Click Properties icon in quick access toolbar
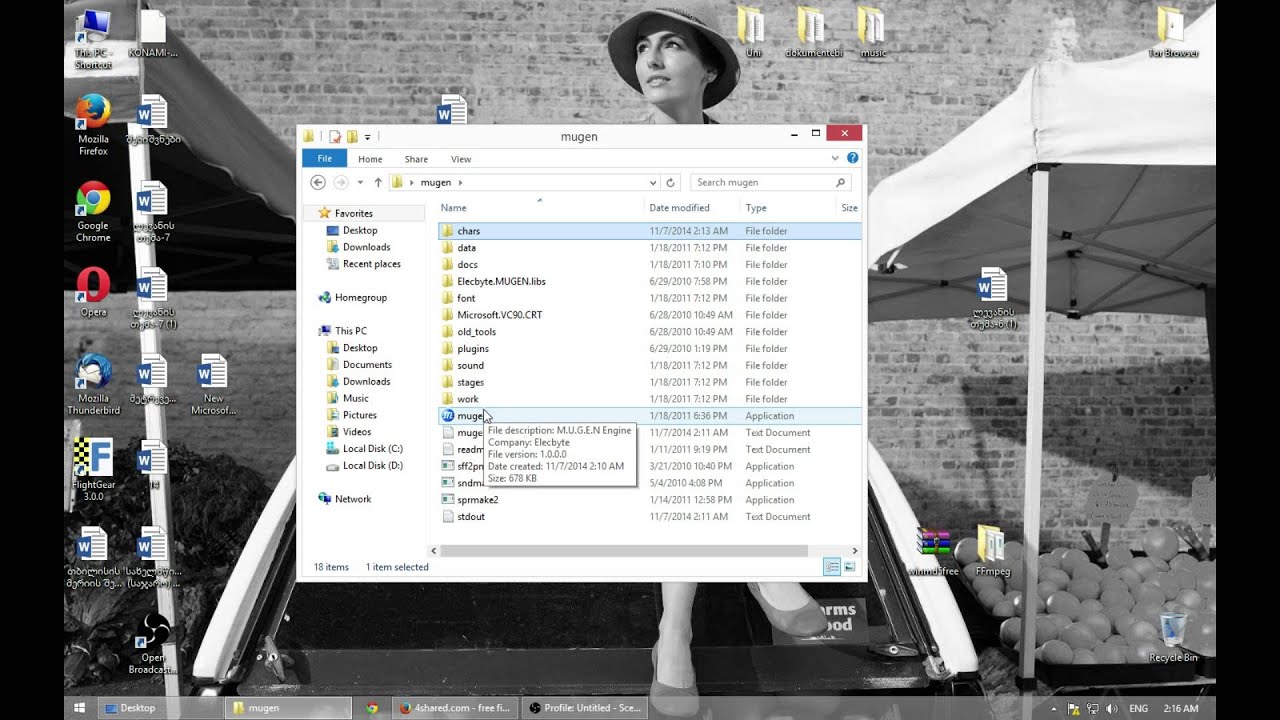Screen dimensions: 1280x720 335,136
